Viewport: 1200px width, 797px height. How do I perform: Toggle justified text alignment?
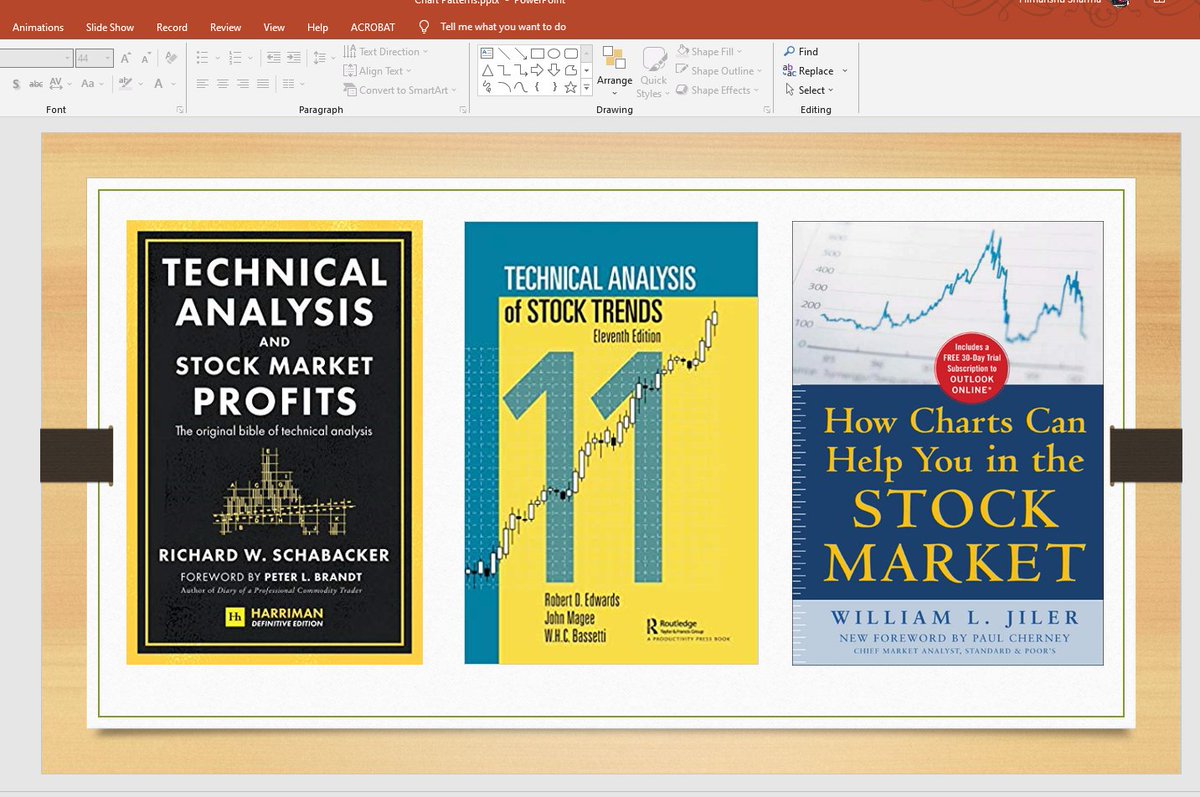[263, 84]
